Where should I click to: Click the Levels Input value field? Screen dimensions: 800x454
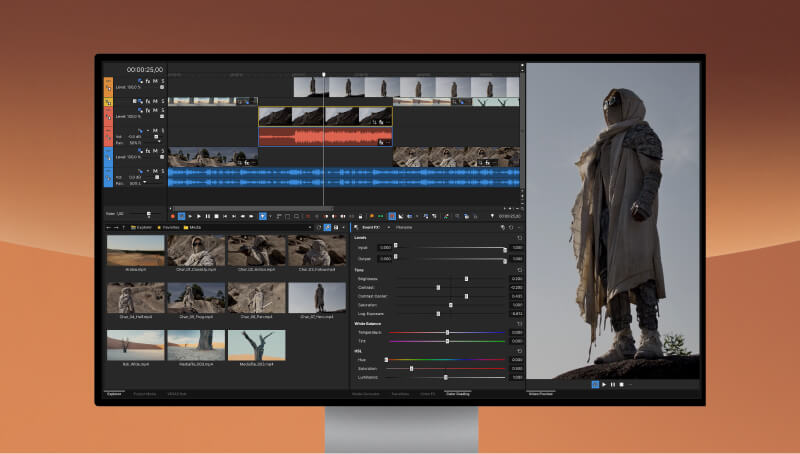385,247
